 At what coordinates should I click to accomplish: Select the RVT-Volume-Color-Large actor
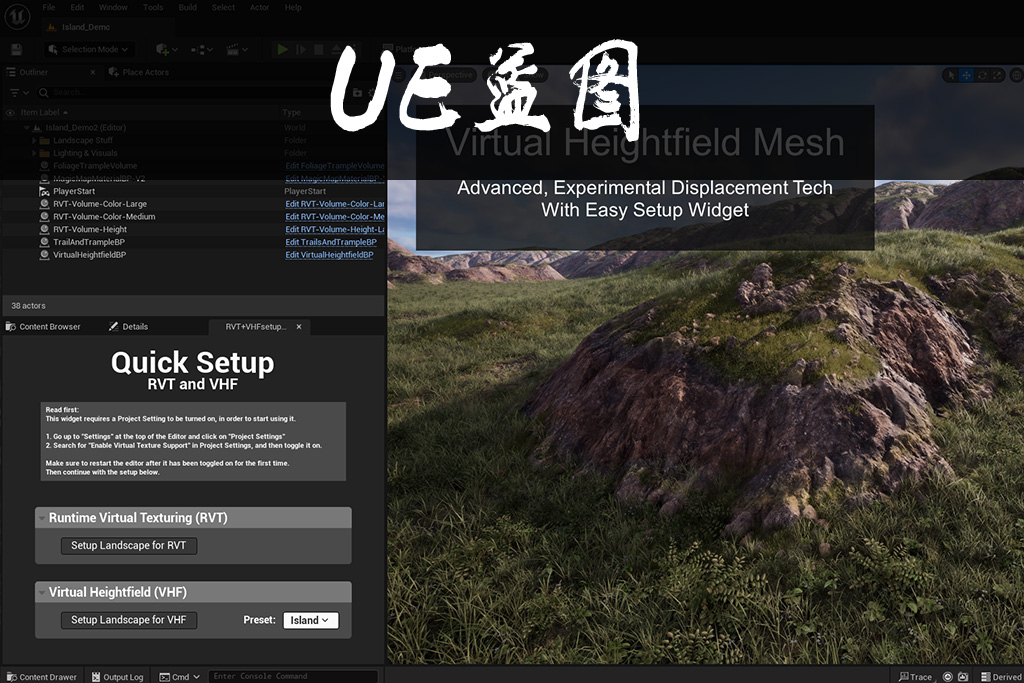[x=100, y=204]
